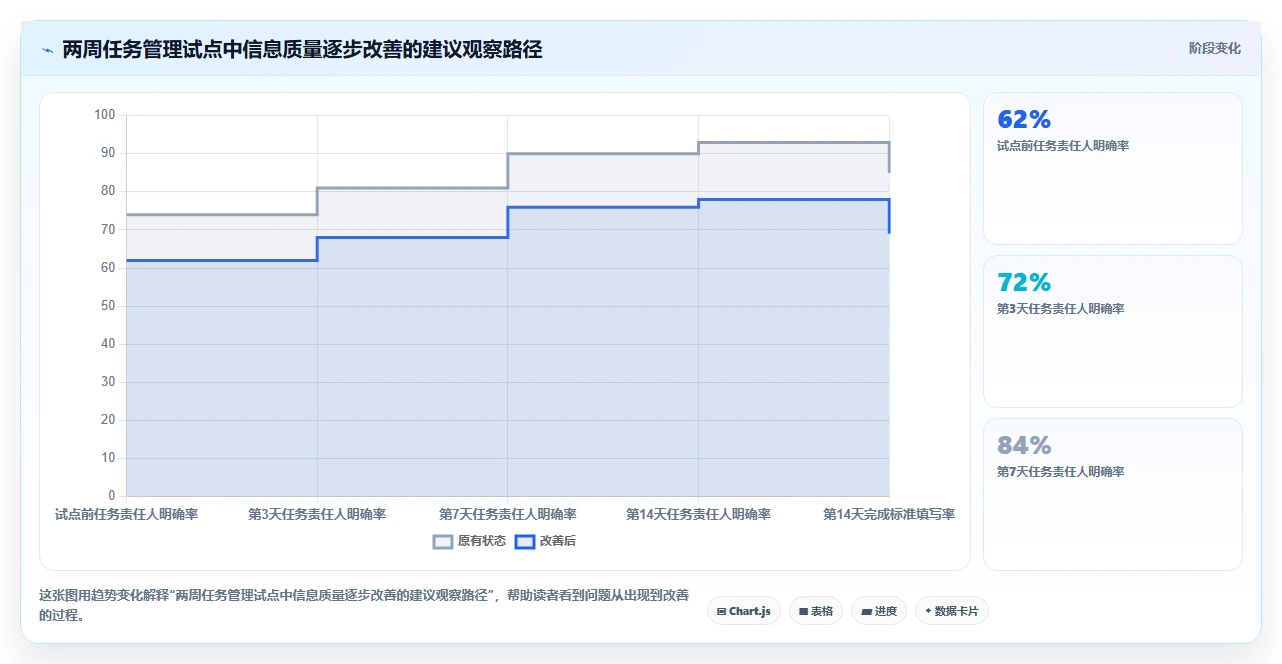
Task: Toggle the 改善后 legend swatch
Action: click(525, 541)
